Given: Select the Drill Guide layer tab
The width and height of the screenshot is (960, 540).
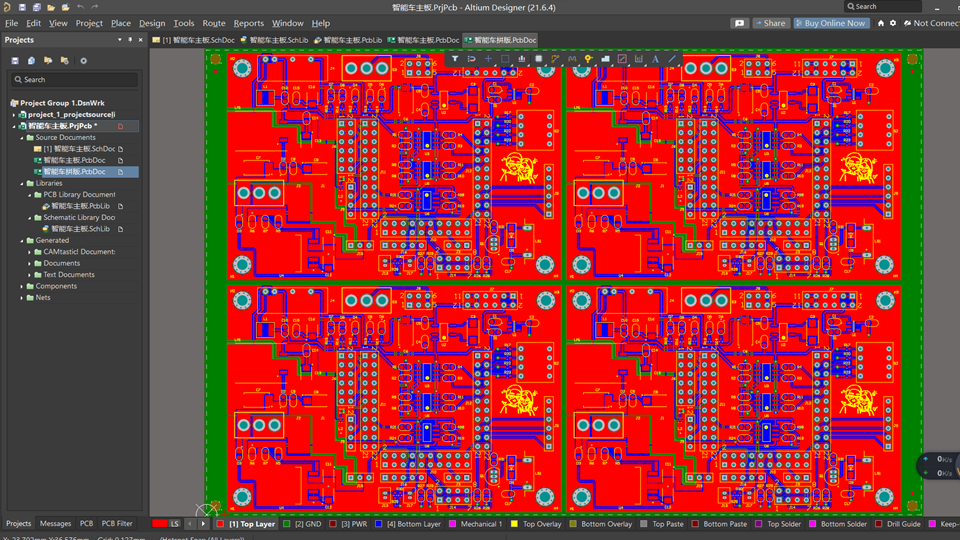Looking at the screenshot, I should pyautogui.click(x=898, y=524).
